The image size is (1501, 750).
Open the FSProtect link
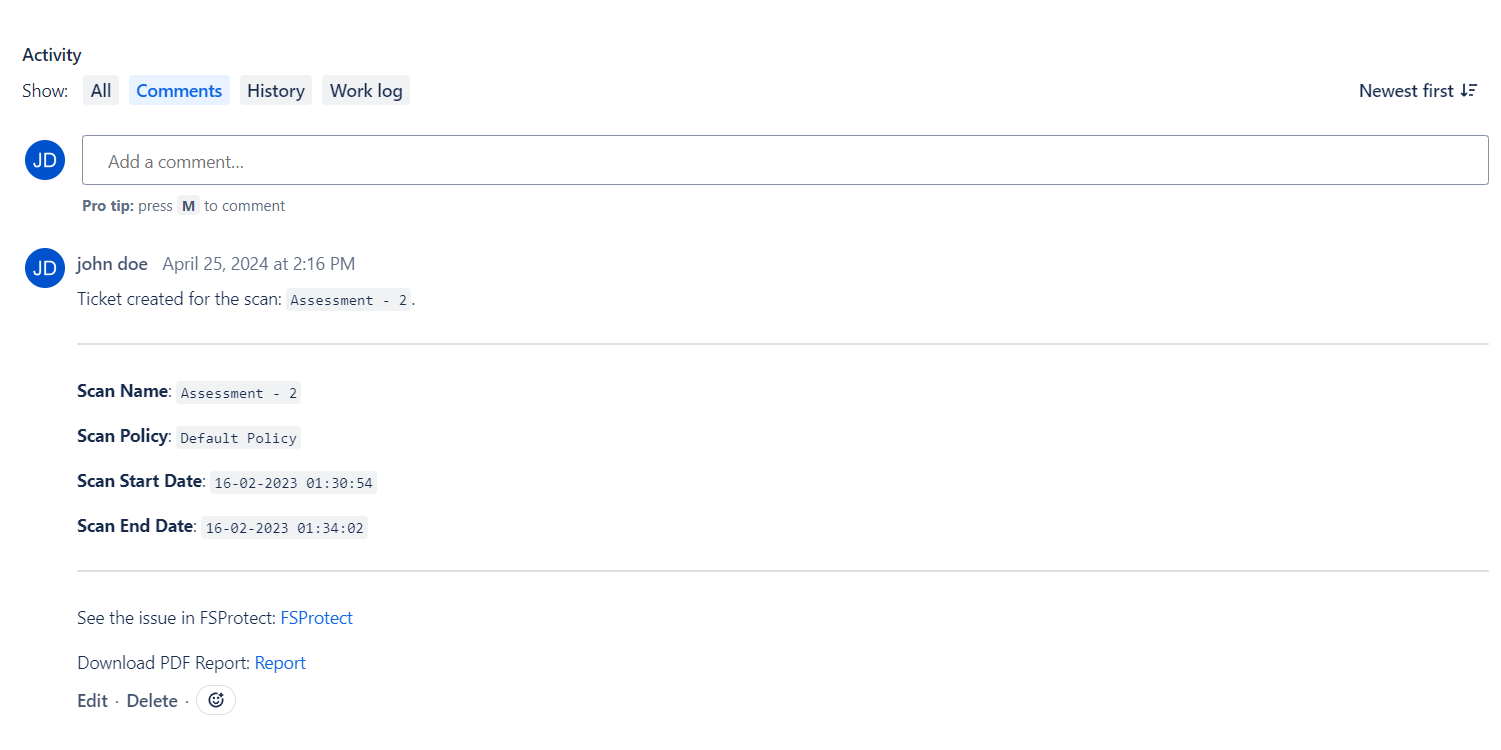(317, 618)
